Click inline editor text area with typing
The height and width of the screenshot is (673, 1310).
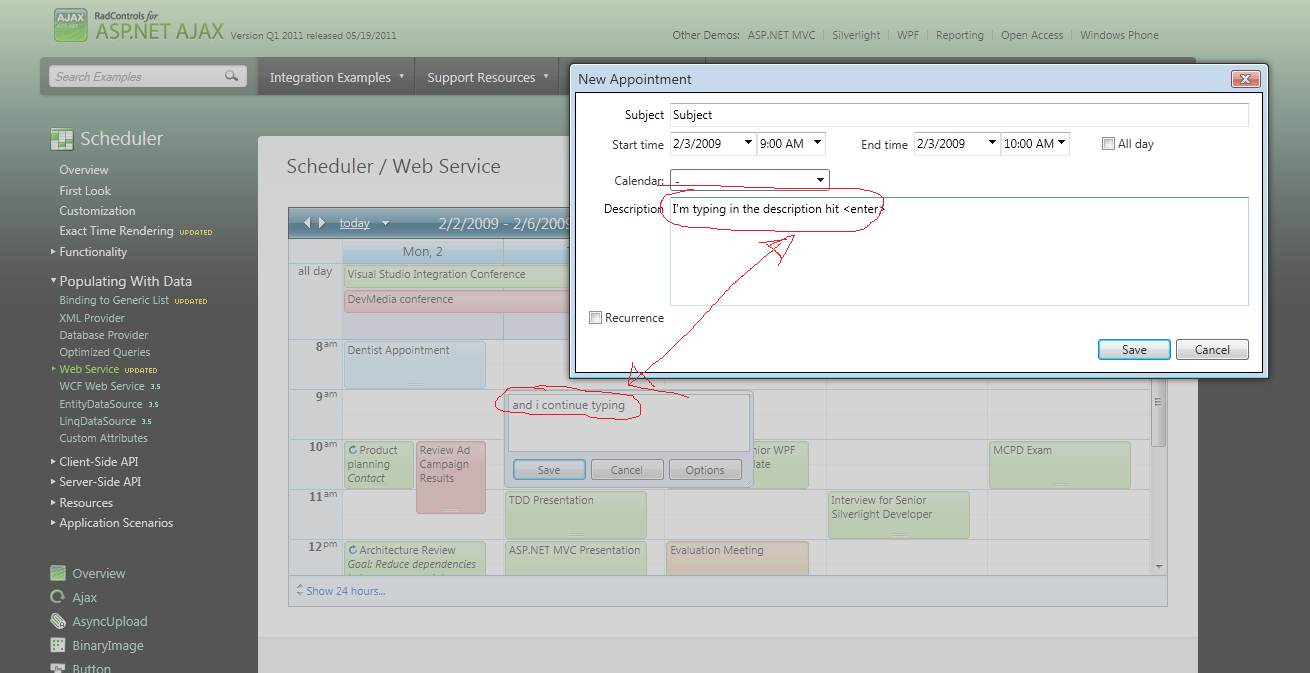629,423
